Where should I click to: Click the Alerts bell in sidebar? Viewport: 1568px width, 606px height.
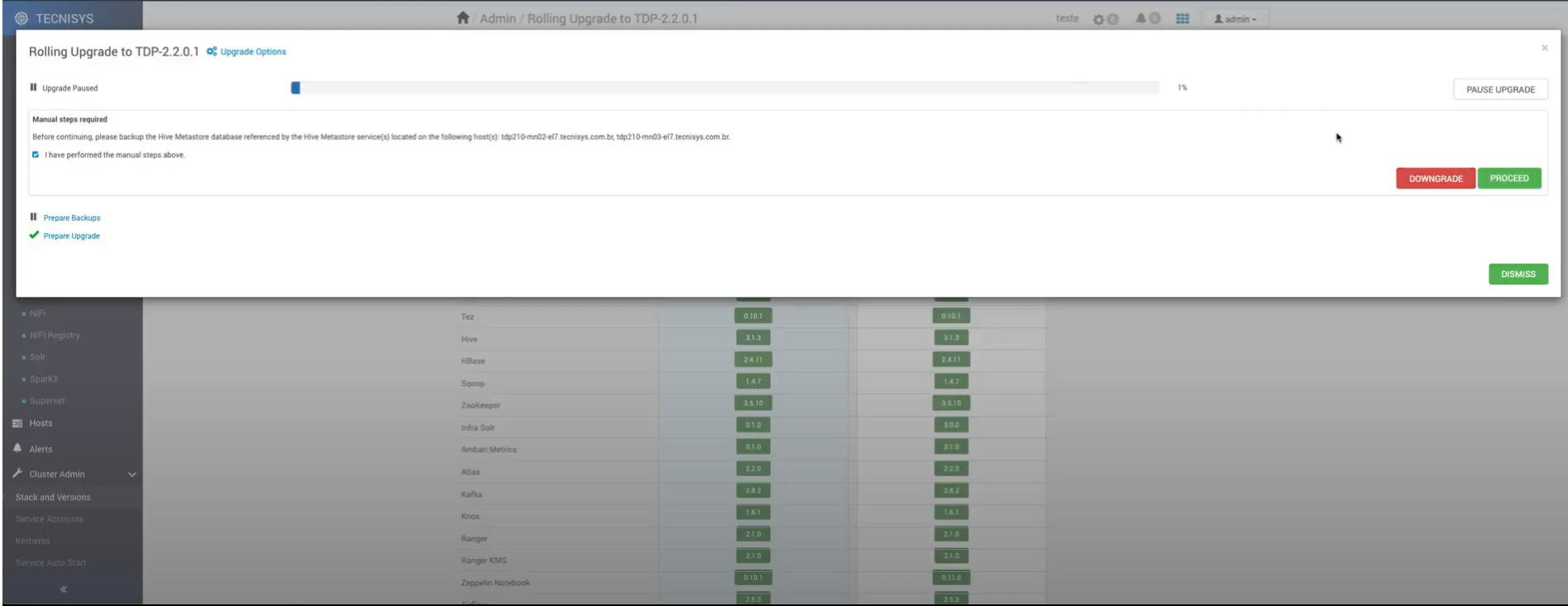click(17, 449)
